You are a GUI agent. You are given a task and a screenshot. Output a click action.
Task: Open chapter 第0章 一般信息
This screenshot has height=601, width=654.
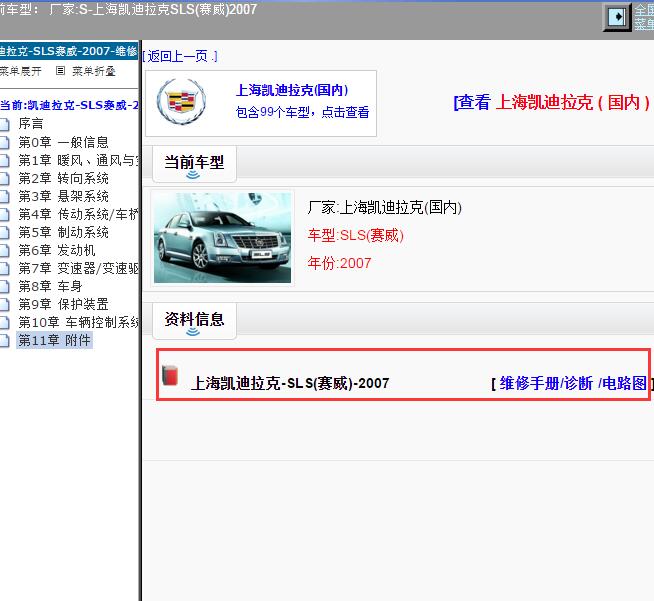63,142
